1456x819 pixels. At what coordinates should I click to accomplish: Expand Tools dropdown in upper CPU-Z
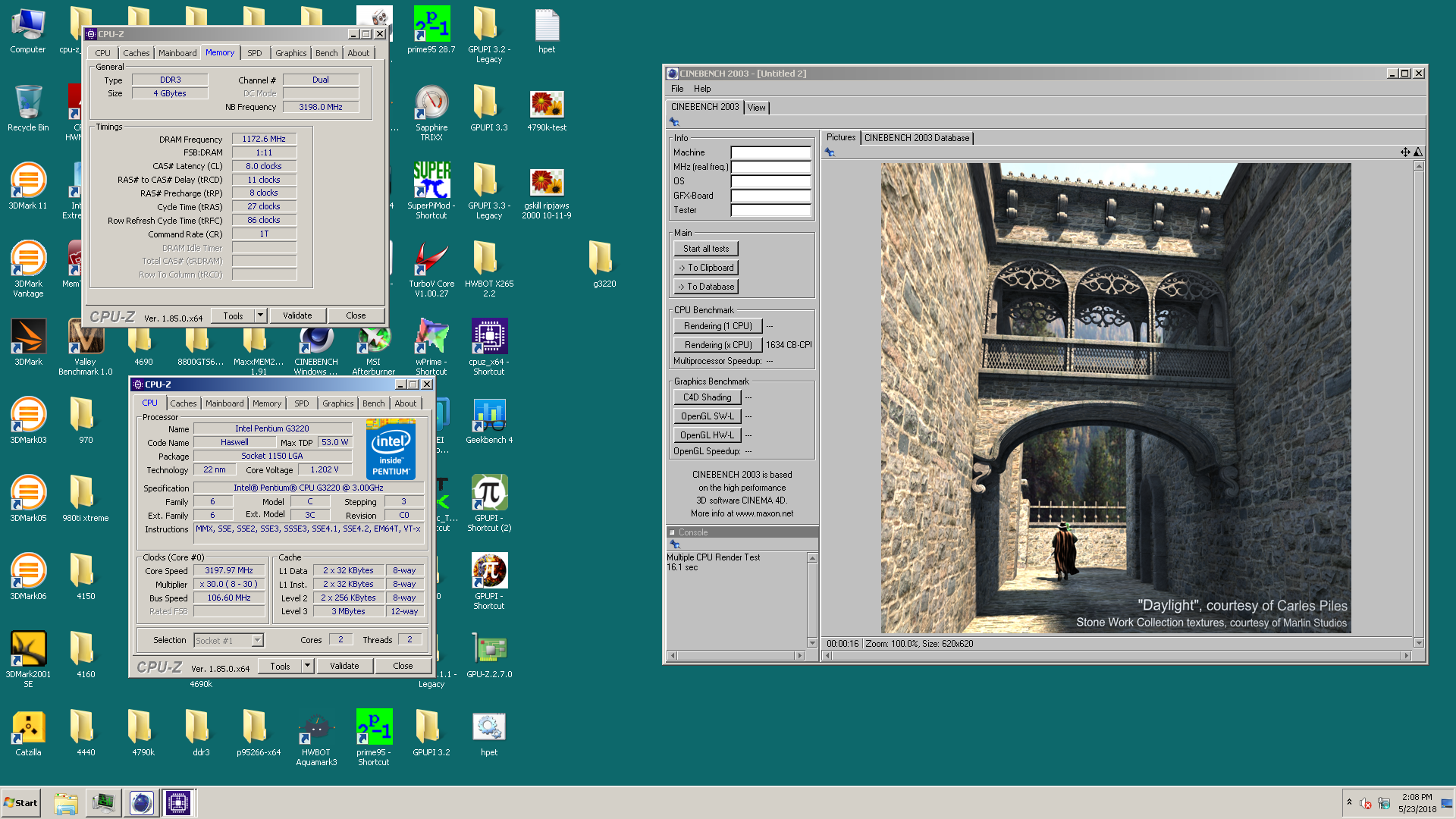tap(261, 315)
